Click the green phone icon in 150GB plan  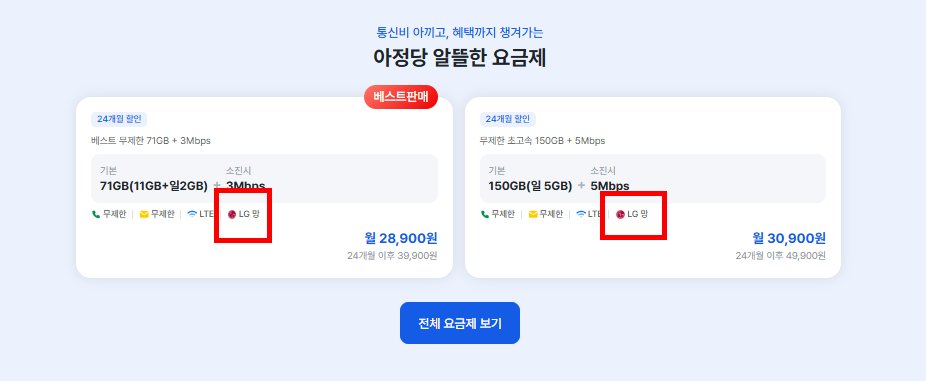point(484,214)
